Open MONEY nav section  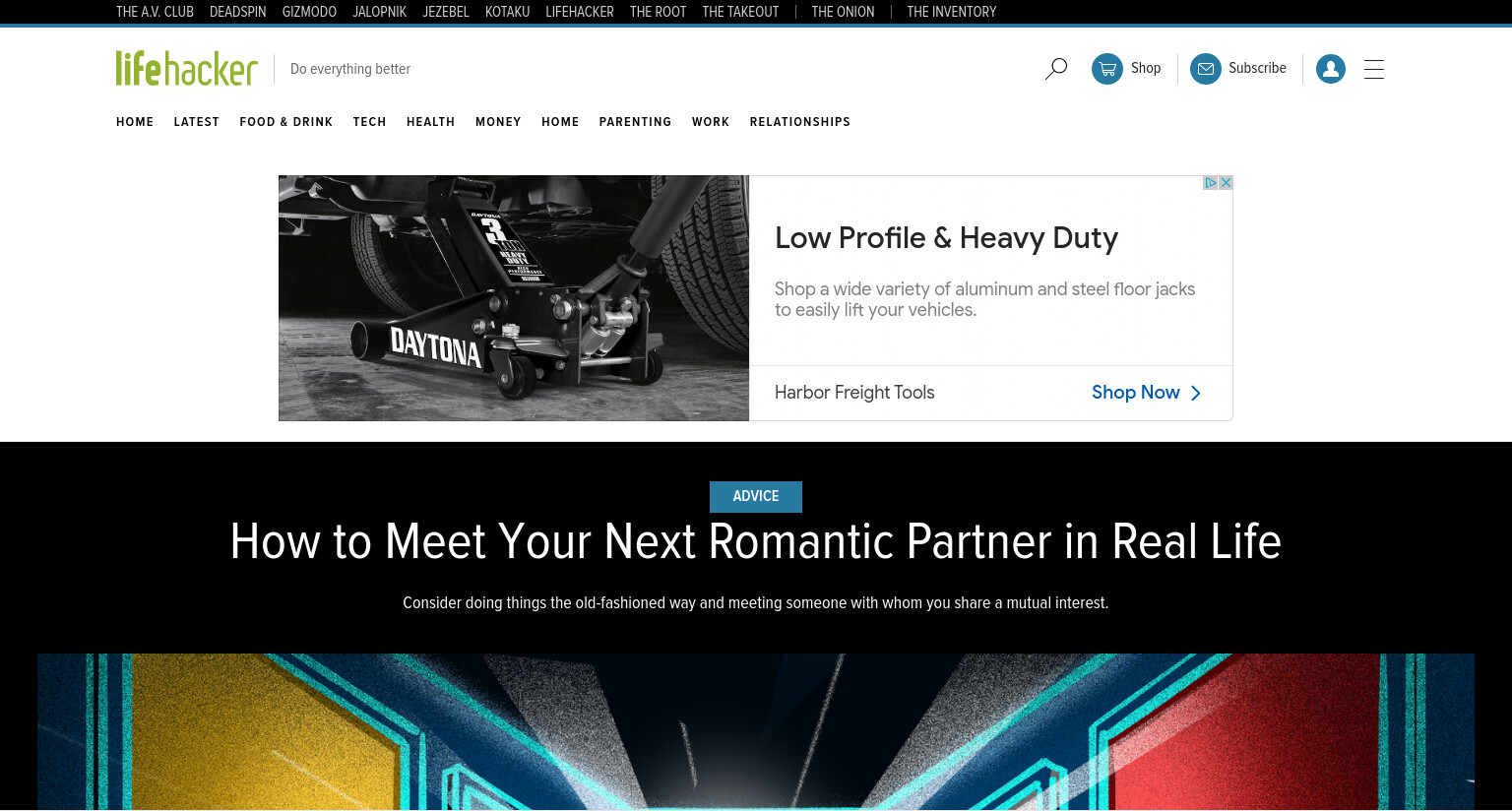click(498, 122)
